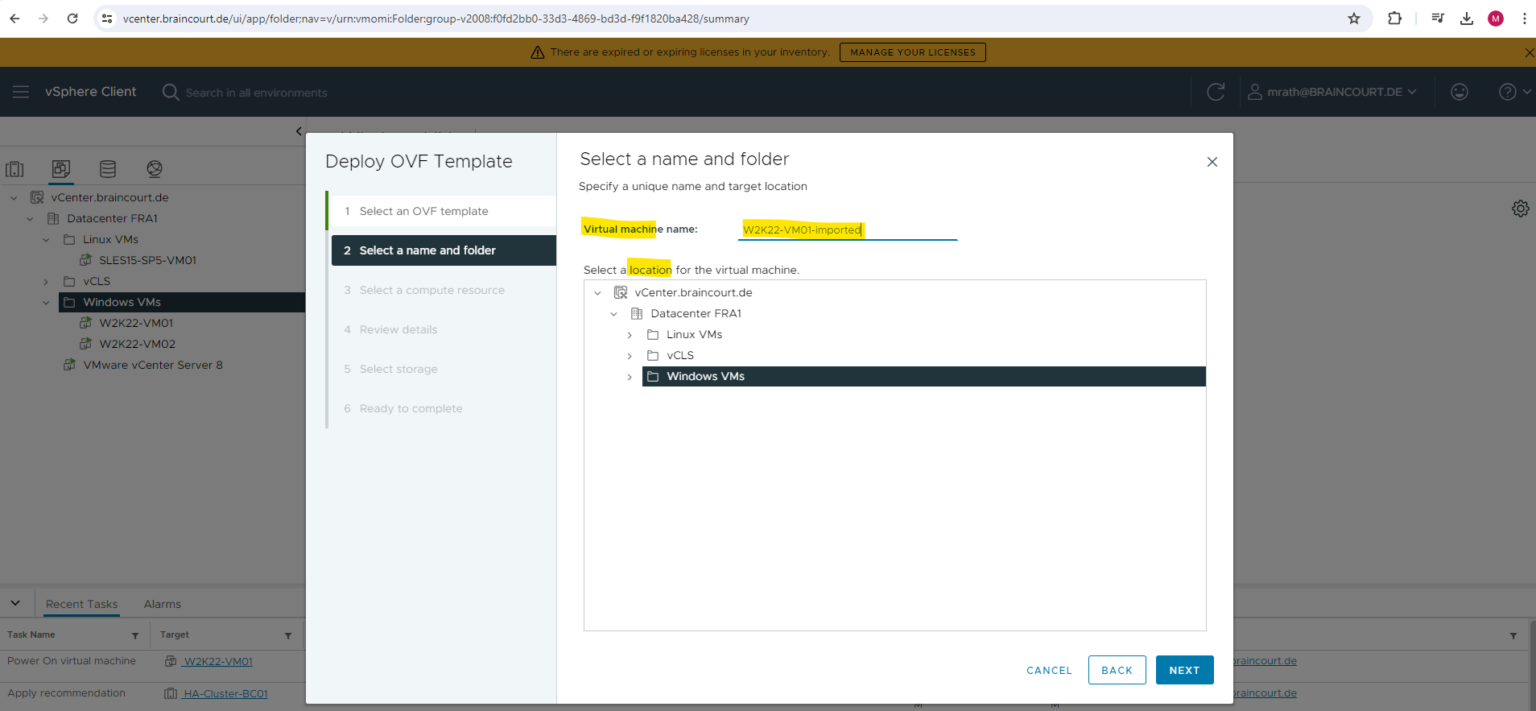Screen dimensions: 1536x711
Task: Click the settings gear on the right panel
Action: click(1520, 208)
